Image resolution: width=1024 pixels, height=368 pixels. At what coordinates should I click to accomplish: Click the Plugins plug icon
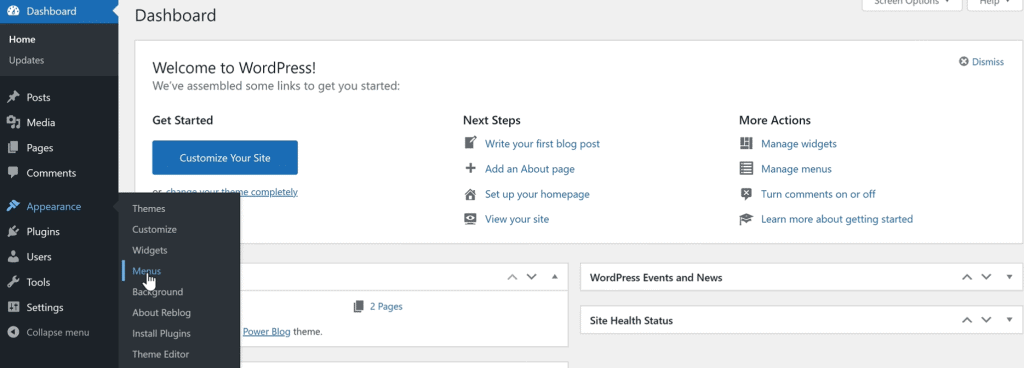pos(13,232)
